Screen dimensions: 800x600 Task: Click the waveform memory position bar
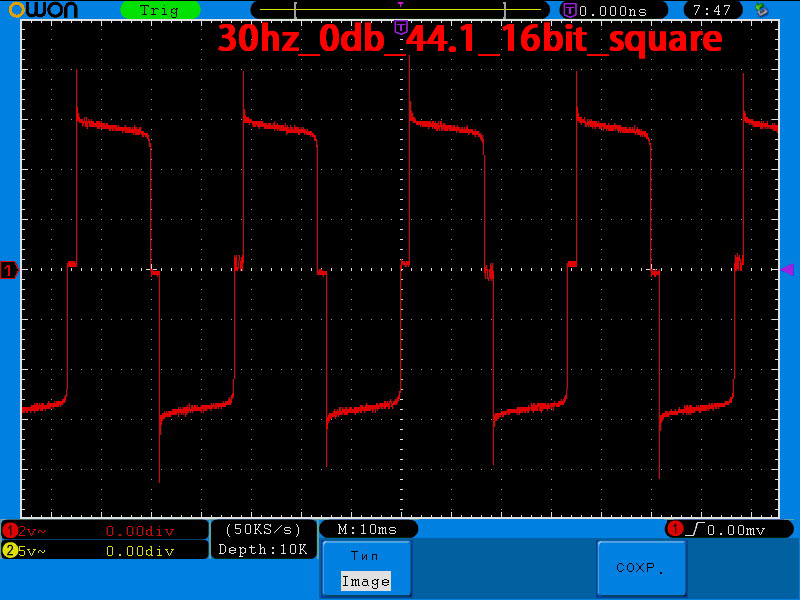pos(400,10)
